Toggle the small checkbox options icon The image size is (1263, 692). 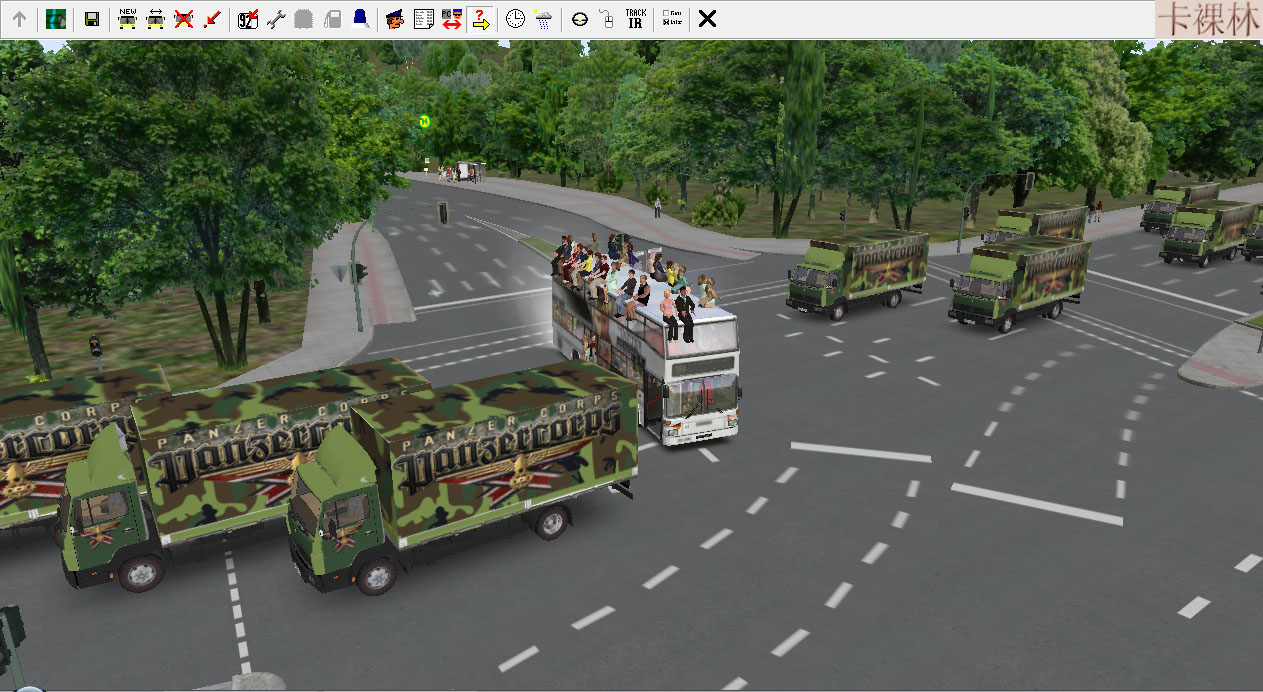point(671,19)
